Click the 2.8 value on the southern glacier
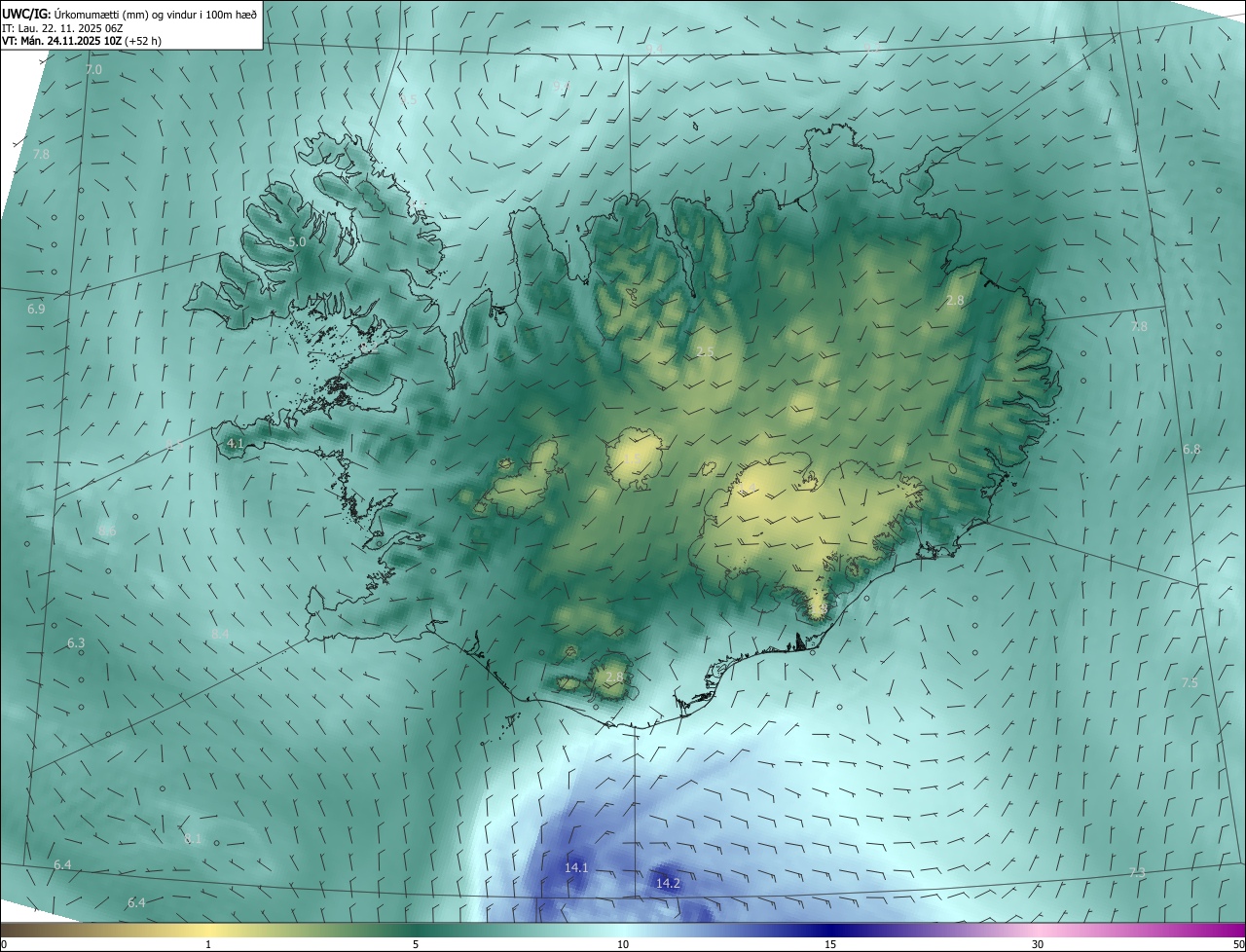The image size is (1246, 952). pyautogui.click(x=614, y=677)
